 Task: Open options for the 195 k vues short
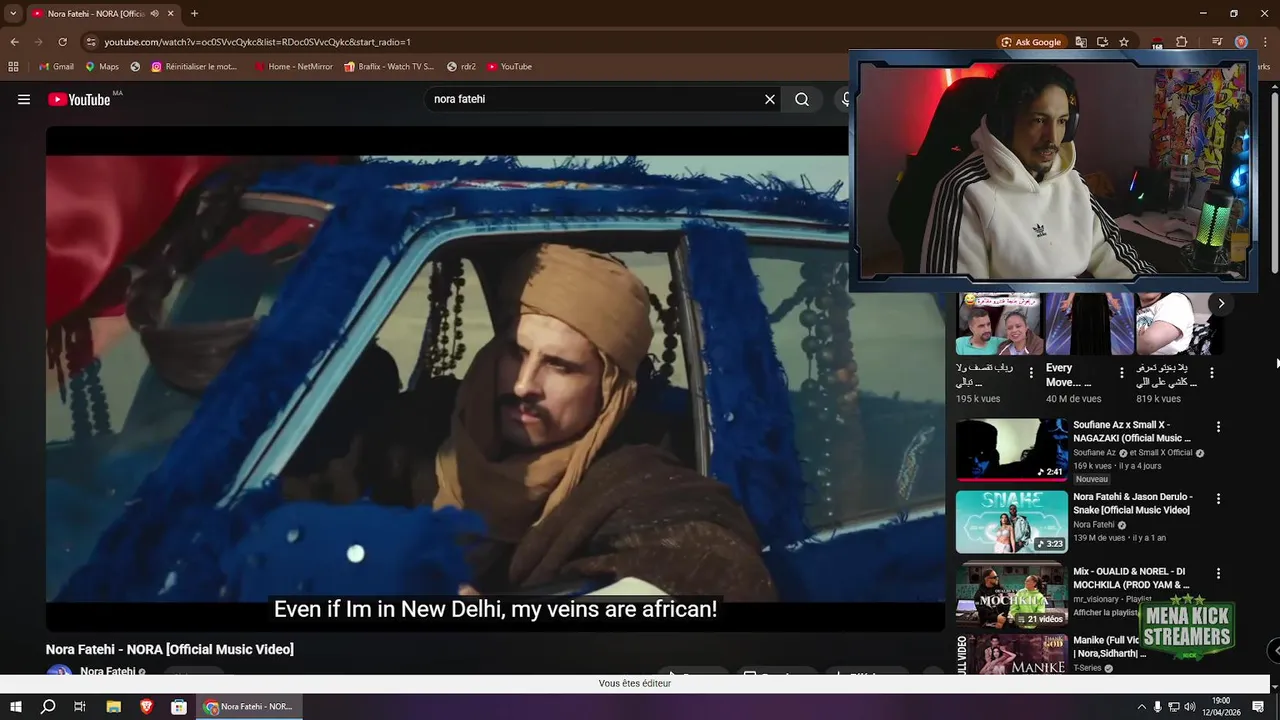click(1031, 373)
